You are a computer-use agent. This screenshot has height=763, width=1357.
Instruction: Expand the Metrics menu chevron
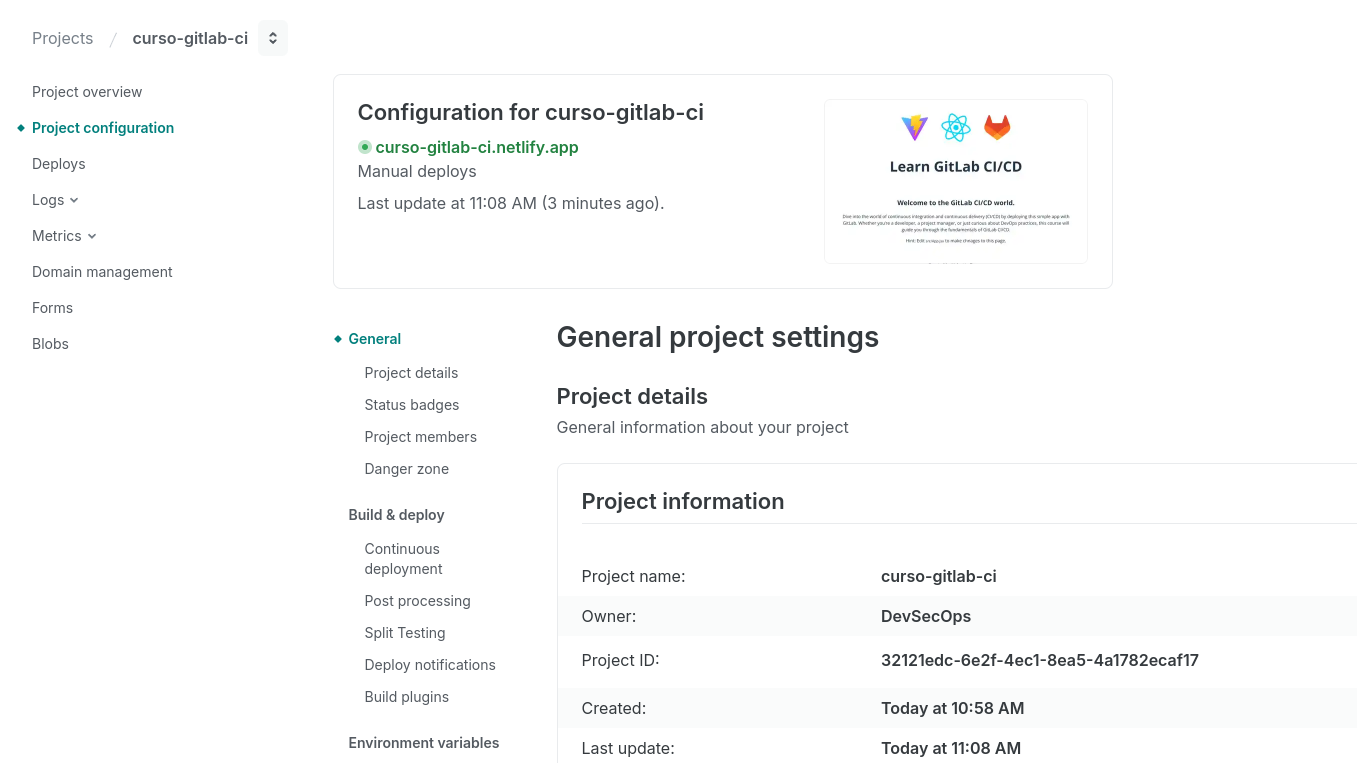(x=92, y=236)
